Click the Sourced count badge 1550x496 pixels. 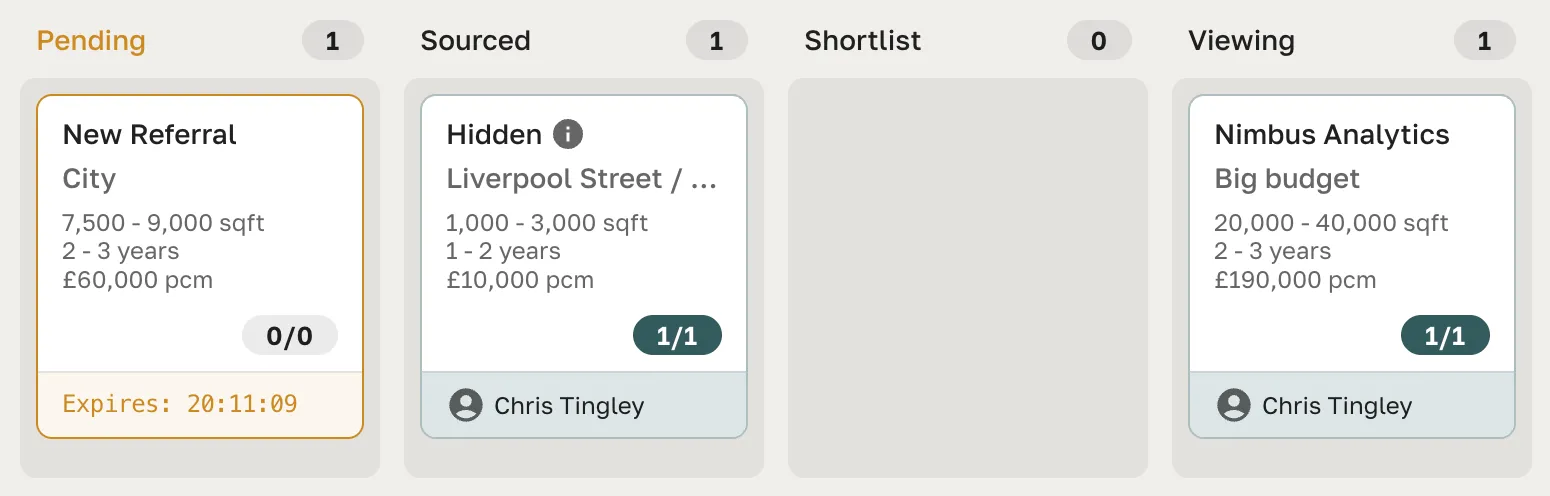coord(716,41)
